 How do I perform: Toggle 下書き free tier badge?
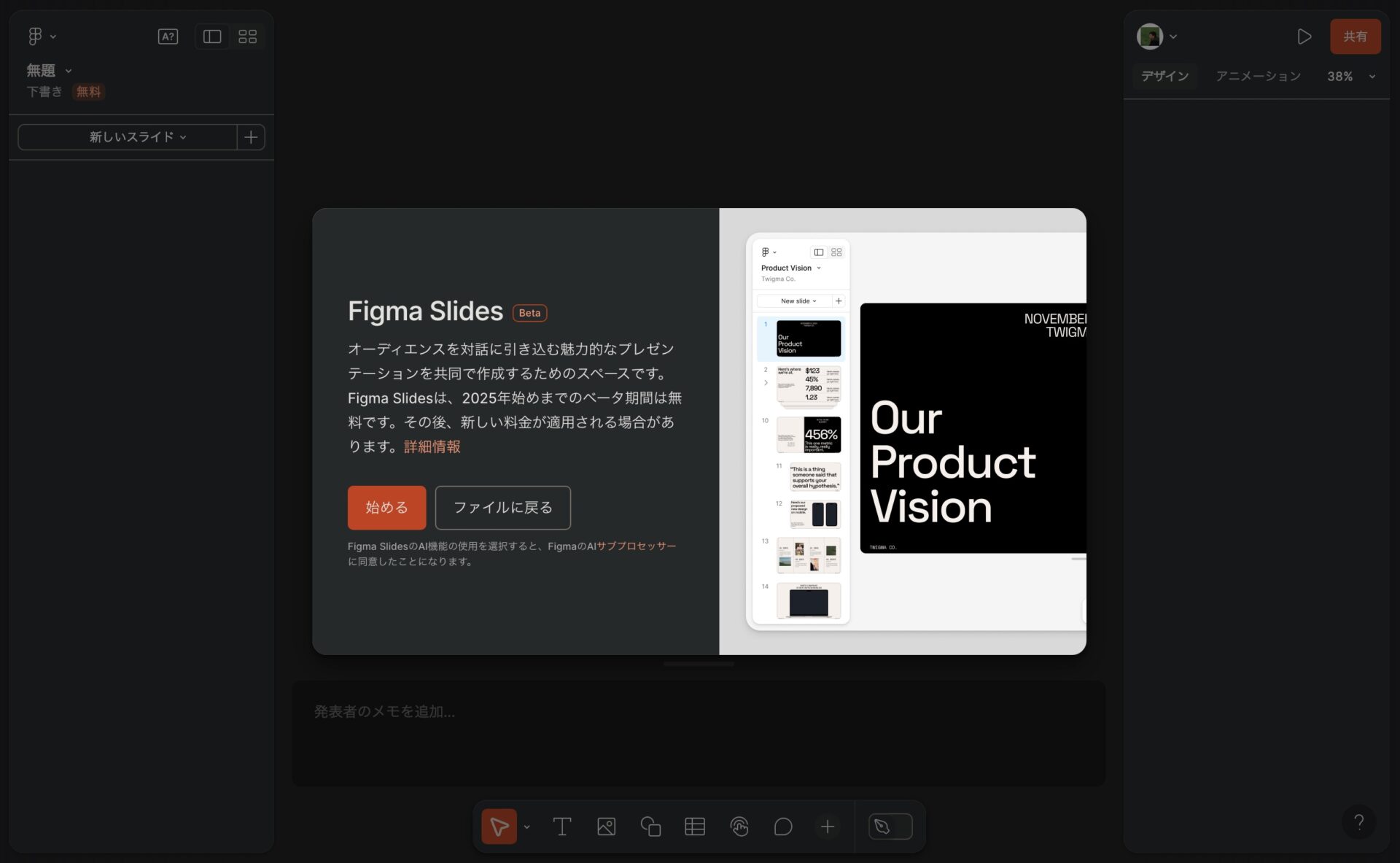88,91
